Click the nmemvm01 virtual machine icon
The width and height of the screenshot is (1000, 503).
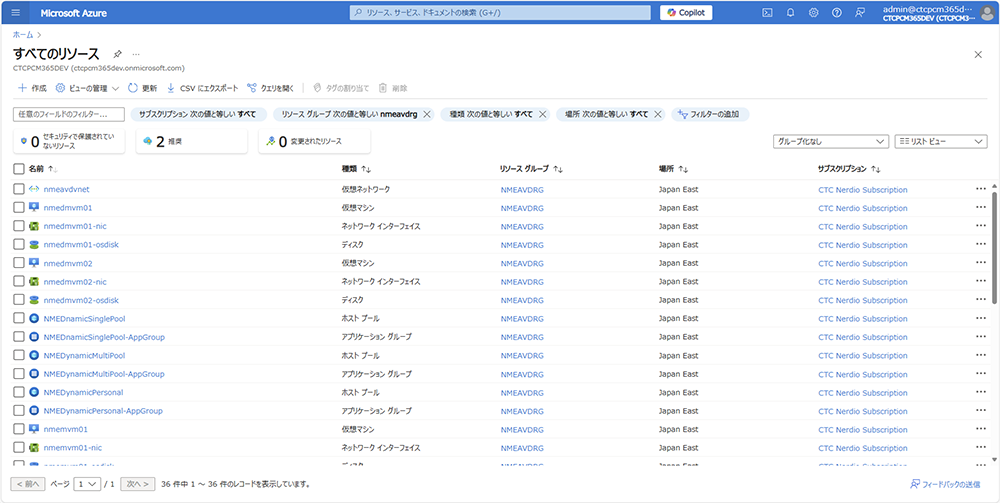coord(34,429)
